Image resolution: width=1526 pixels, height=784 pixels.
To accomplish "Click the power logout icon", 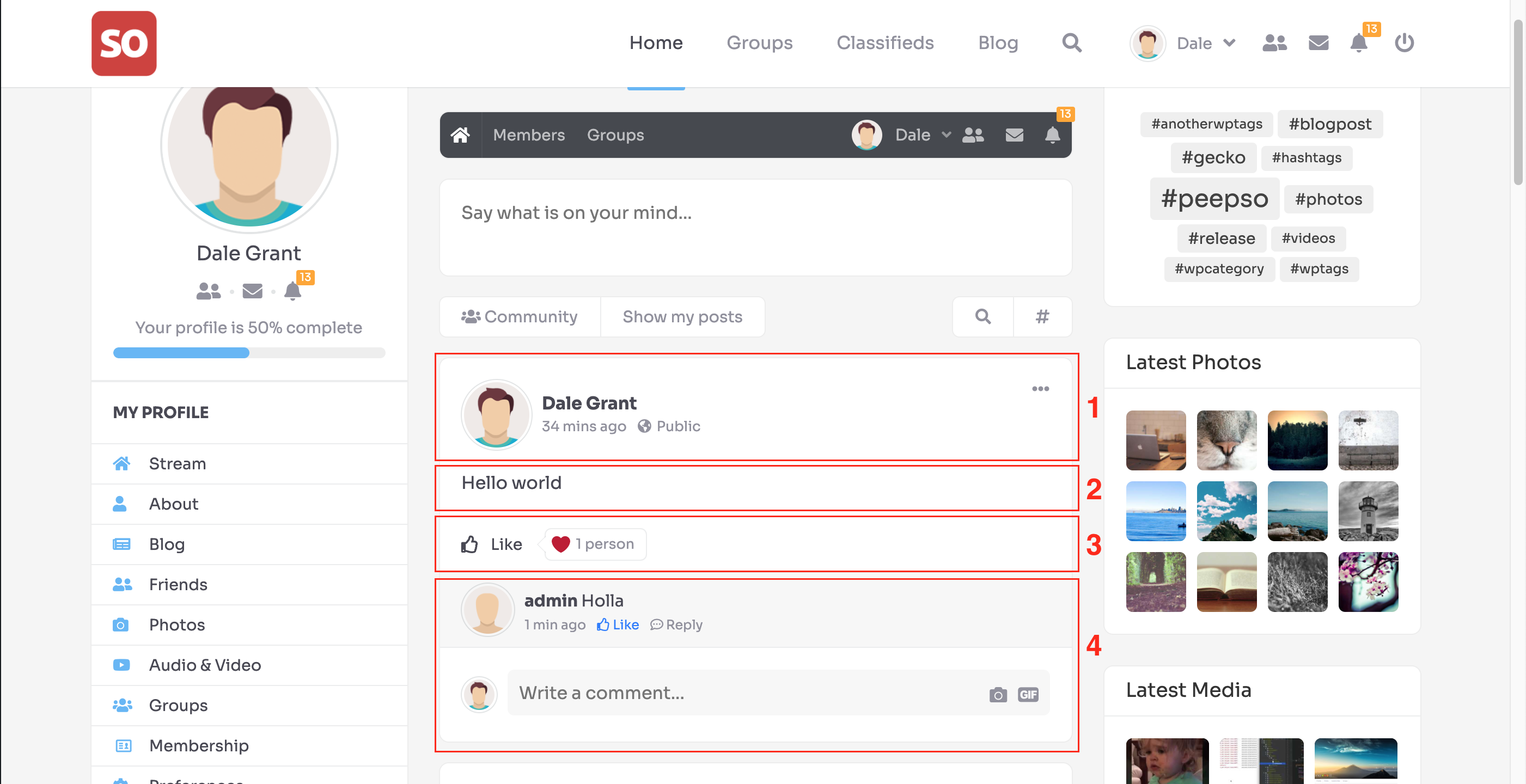I will click(1404, 42).
